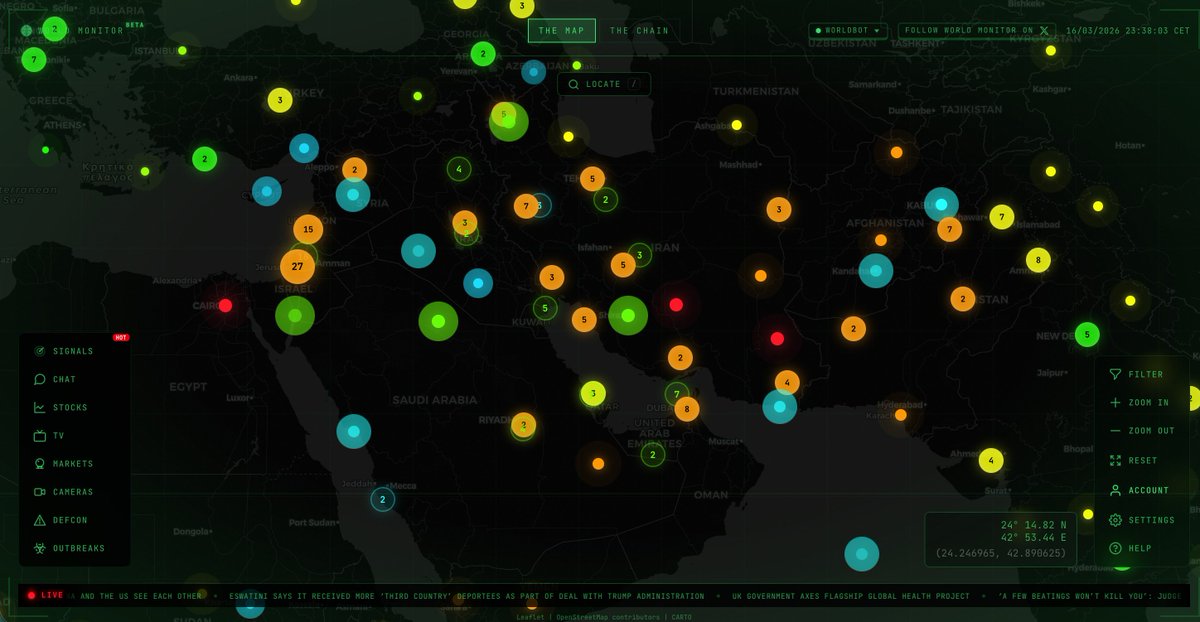Click the red LIVE indicator
The image size is (1200, 622).
(x=45, y=595)
